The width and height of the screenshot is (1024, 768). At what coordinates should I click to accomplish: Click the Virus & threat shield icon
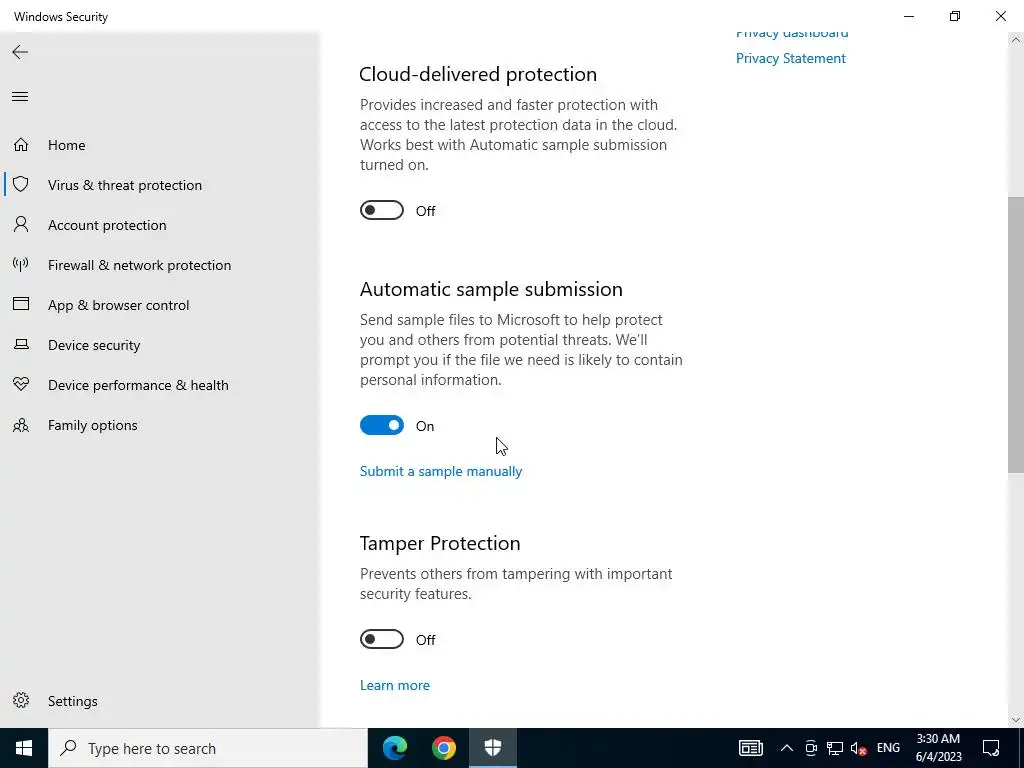click(21, 184)
